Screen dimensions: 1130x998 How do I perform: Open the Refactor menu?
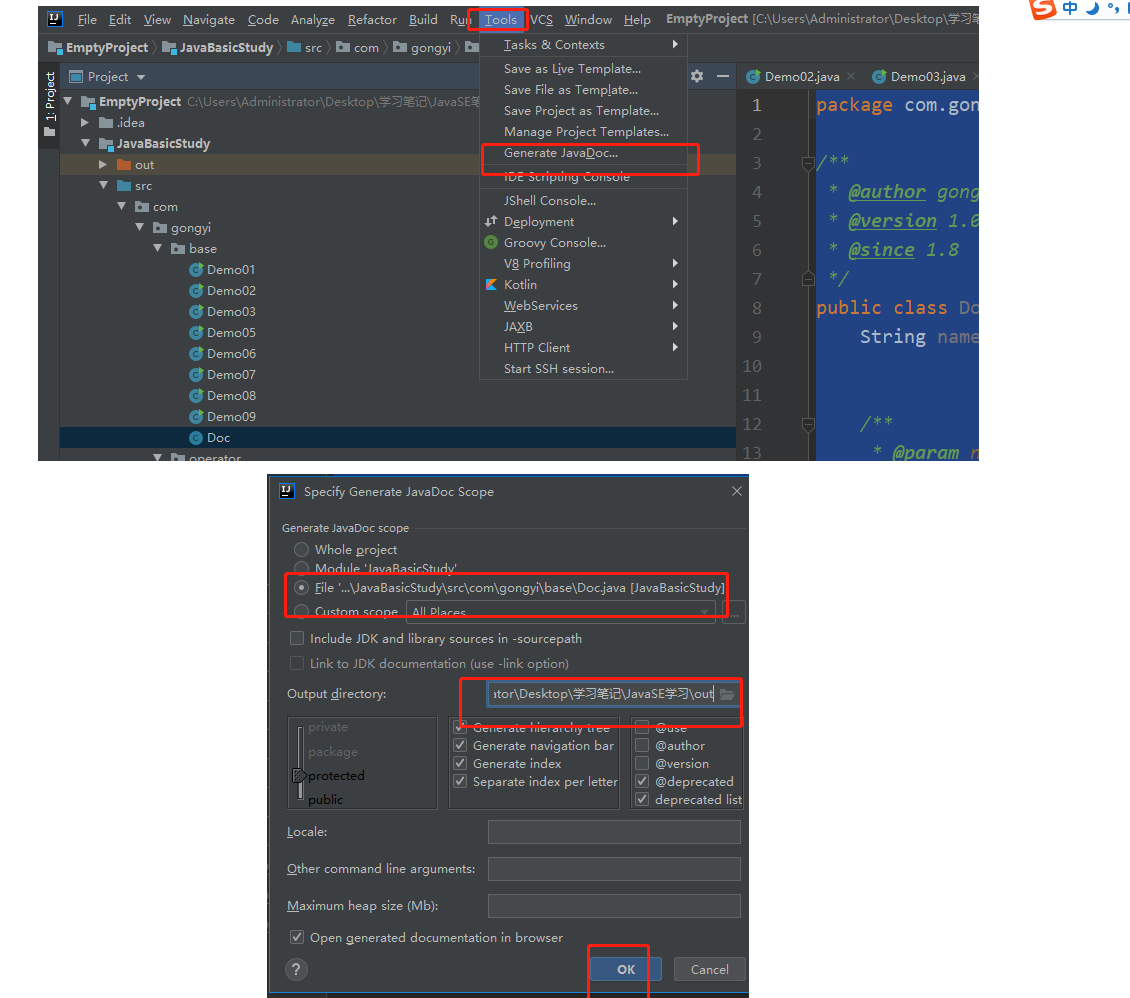(372, 19)
